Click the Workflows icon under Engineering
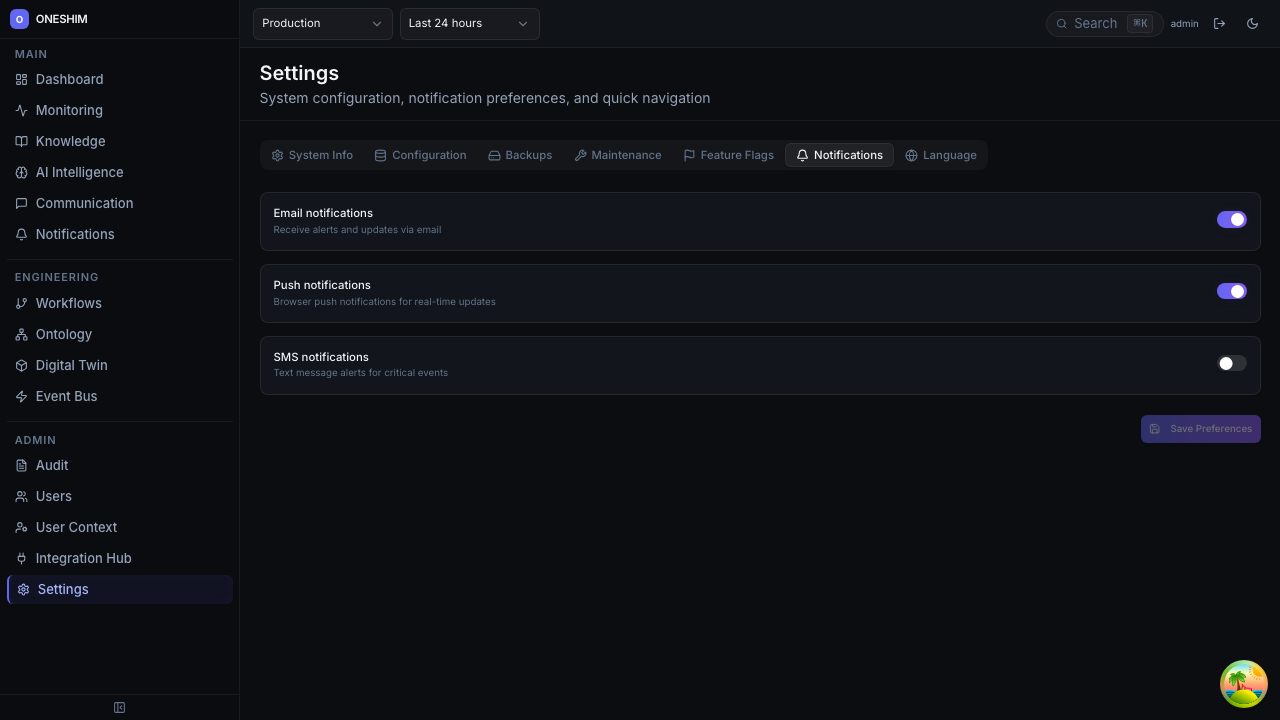Screen dimensions: 1280x720 pos(21,303)
